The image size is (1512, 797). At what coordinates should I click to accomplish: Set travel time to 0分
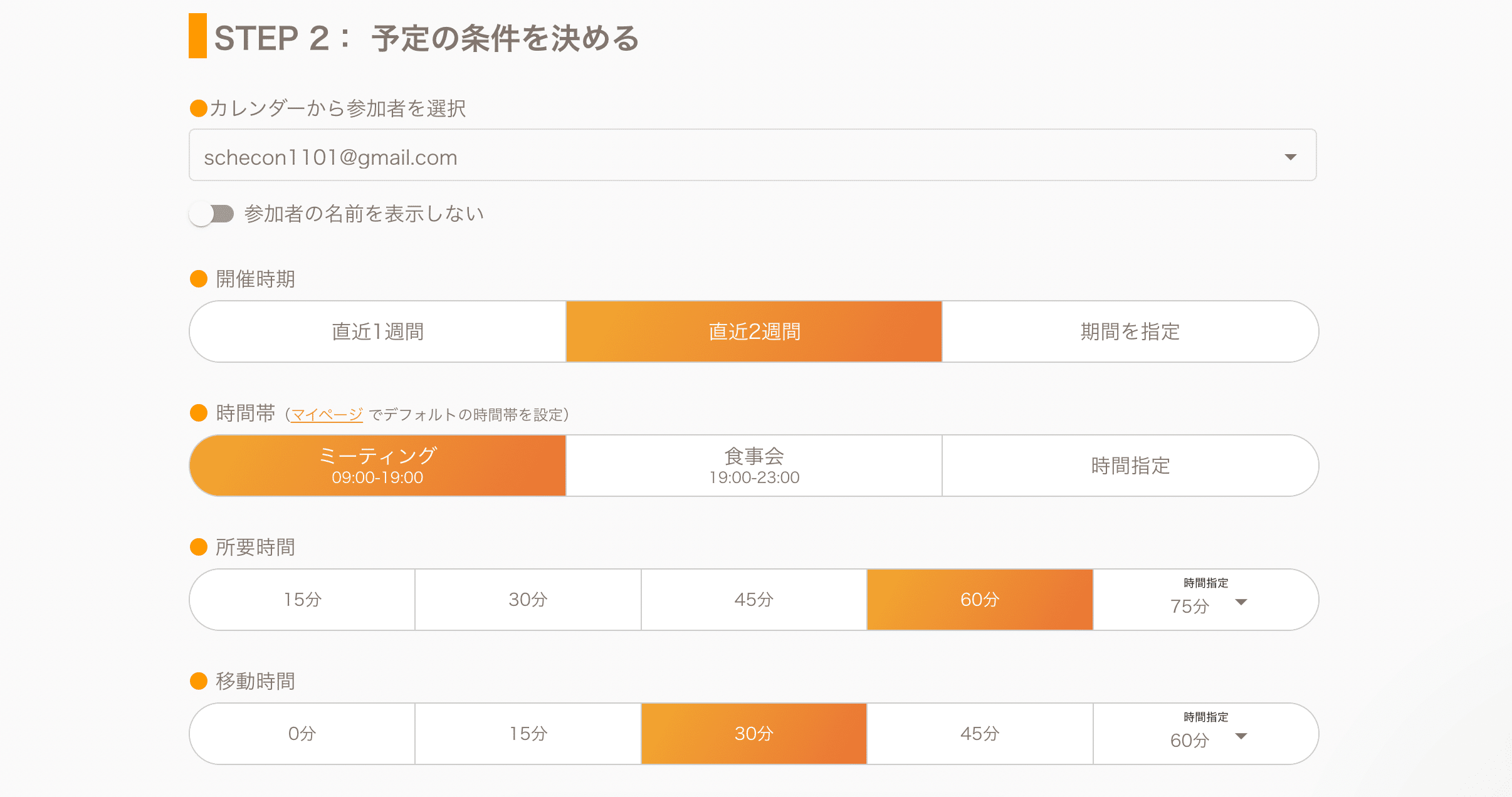click(302, 734)
